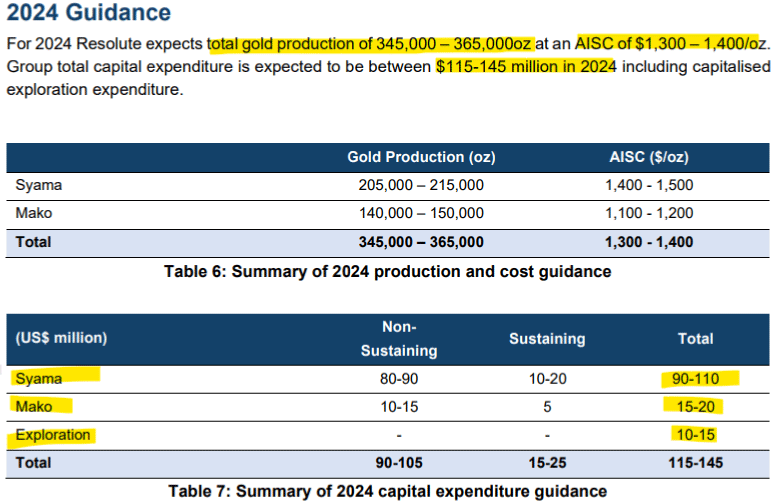Click Syama AISC value '1,400 - 1,500'
Viewport: 774px width, 504px height.
[648, 185]
